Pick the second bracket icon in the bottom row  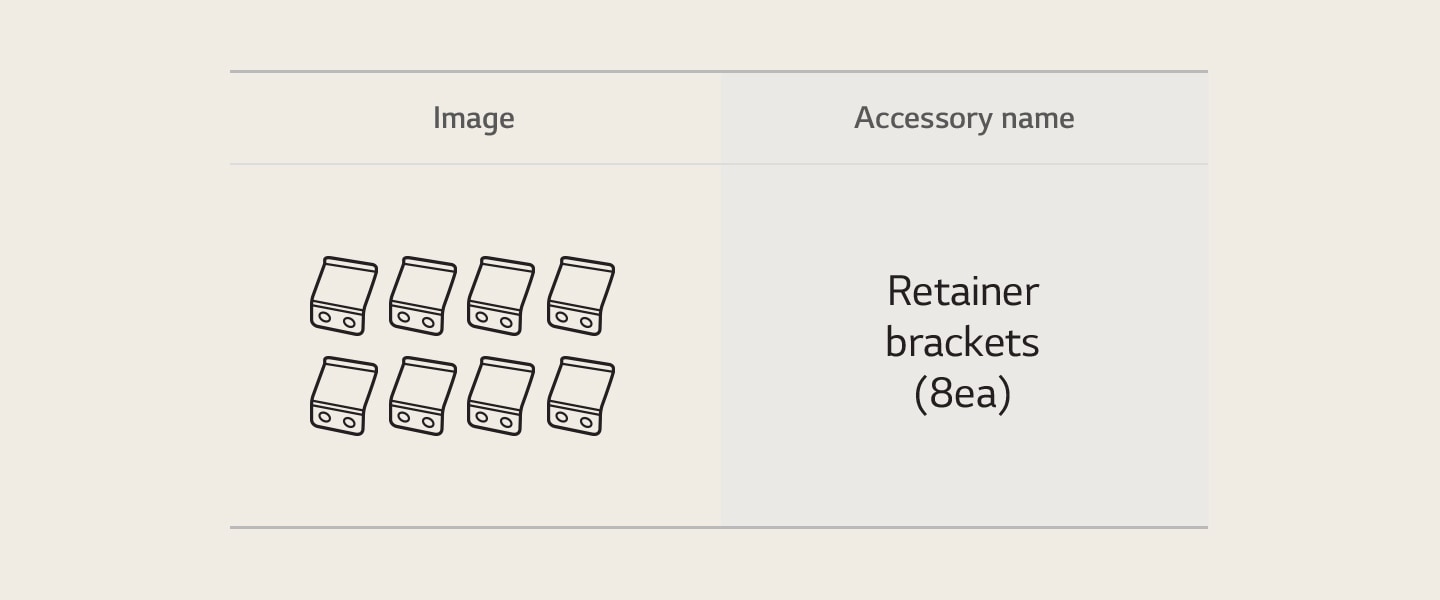(422, 396)
